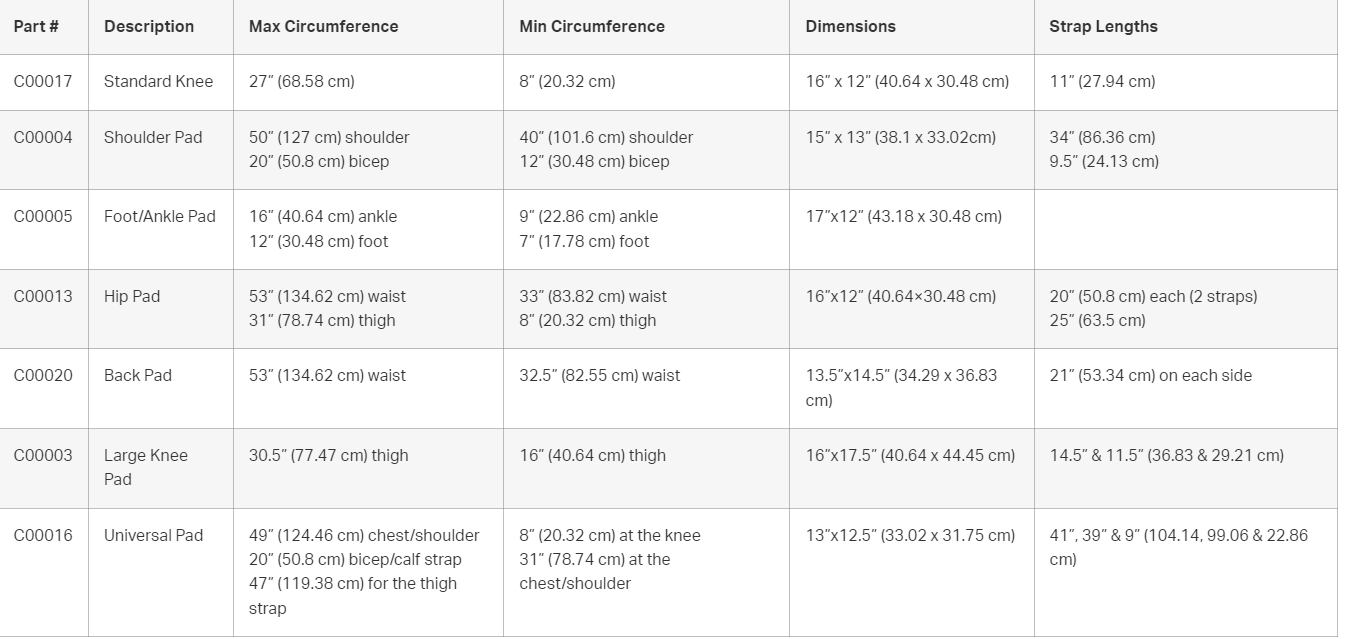Select the Universal Pad description cell

click(x=161, y=572)
